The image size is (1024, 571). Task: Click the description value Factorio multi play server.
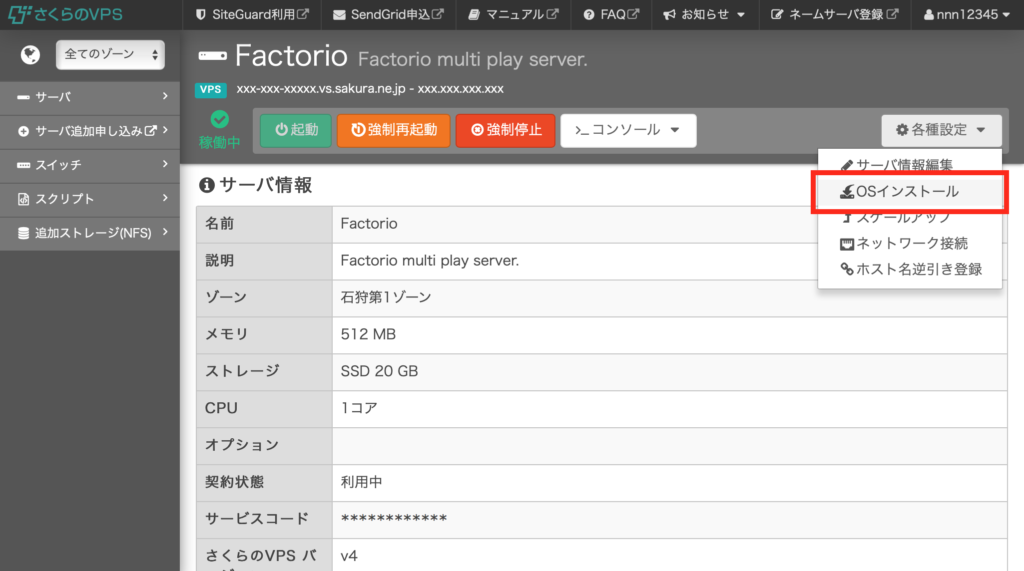point(430,261)
